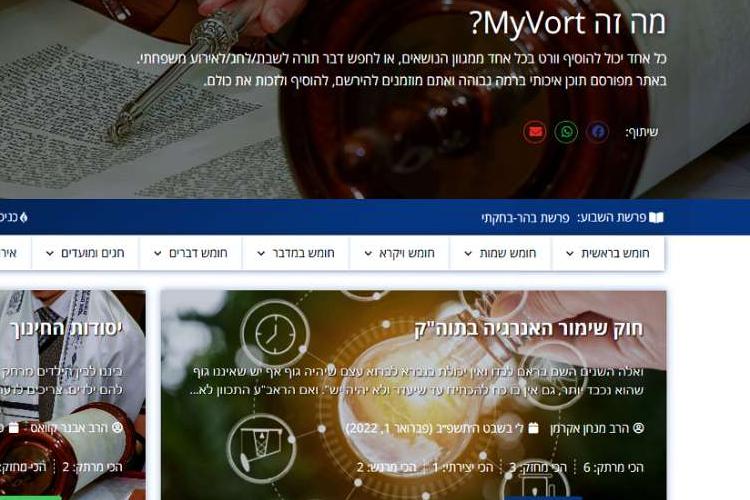The height and width of the screenshot is (500, 750).
Task: Share via the WhatsApp icon
Action: (x=566, y=132)
